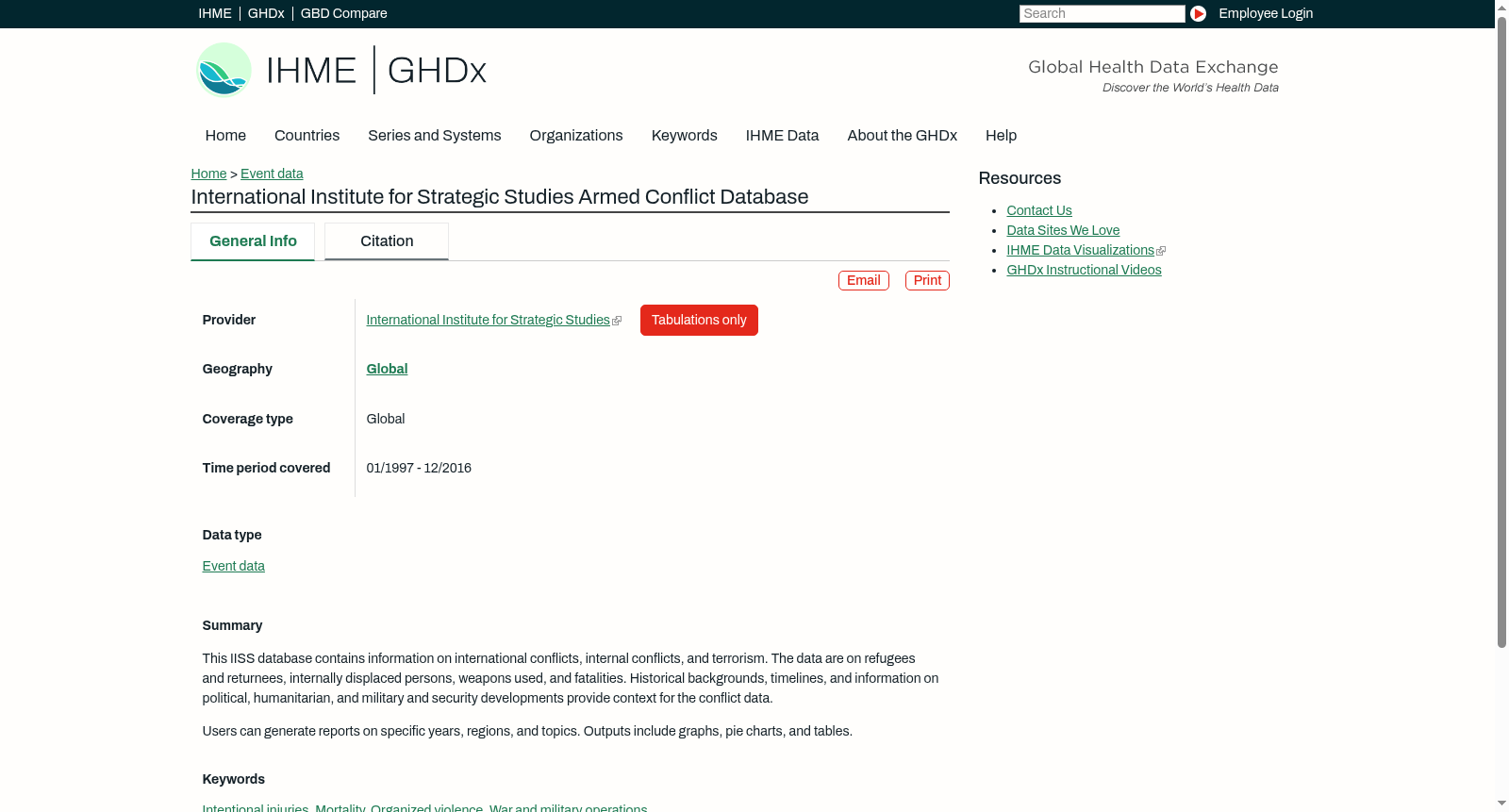
Task: Switch to the Citation tab
Action: (x=387, y=241)
